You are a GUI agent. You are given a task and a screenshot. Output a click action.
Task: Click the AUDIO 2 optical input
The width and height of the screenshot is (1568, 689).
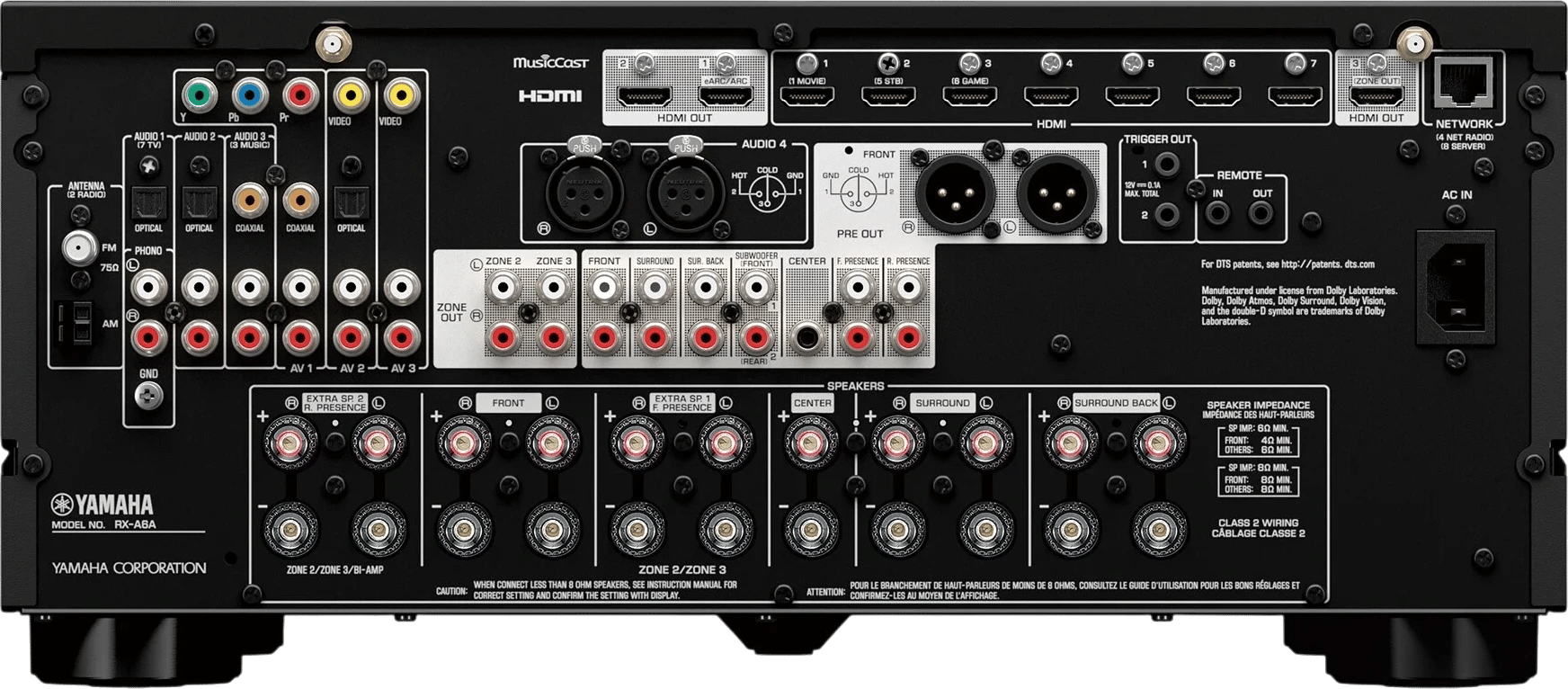click(x=199, y=203)
